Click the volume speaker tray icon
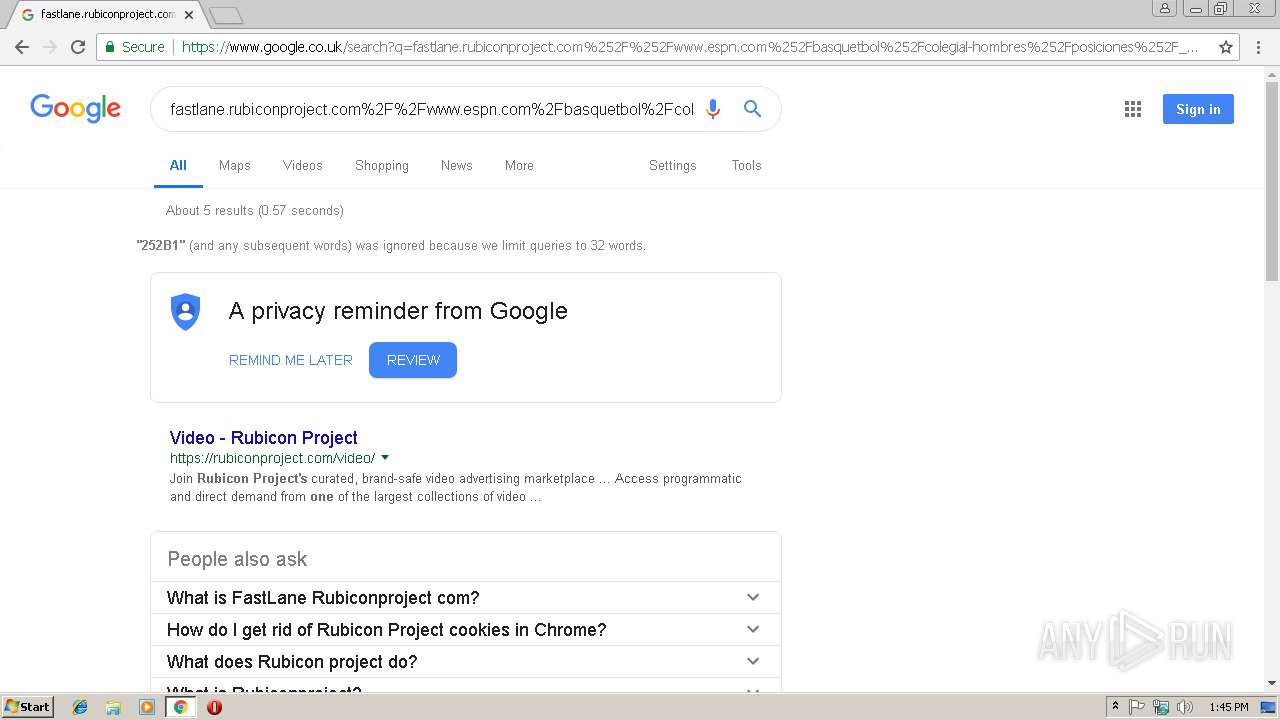1280x720 pixels. pyautogui.click(x=1185, y=707)
